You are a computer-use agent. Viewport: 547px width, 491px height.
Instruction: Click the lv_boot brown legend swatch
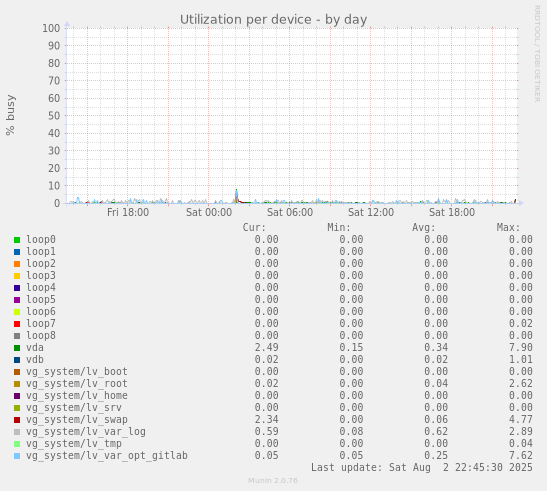tap(17, 372)
